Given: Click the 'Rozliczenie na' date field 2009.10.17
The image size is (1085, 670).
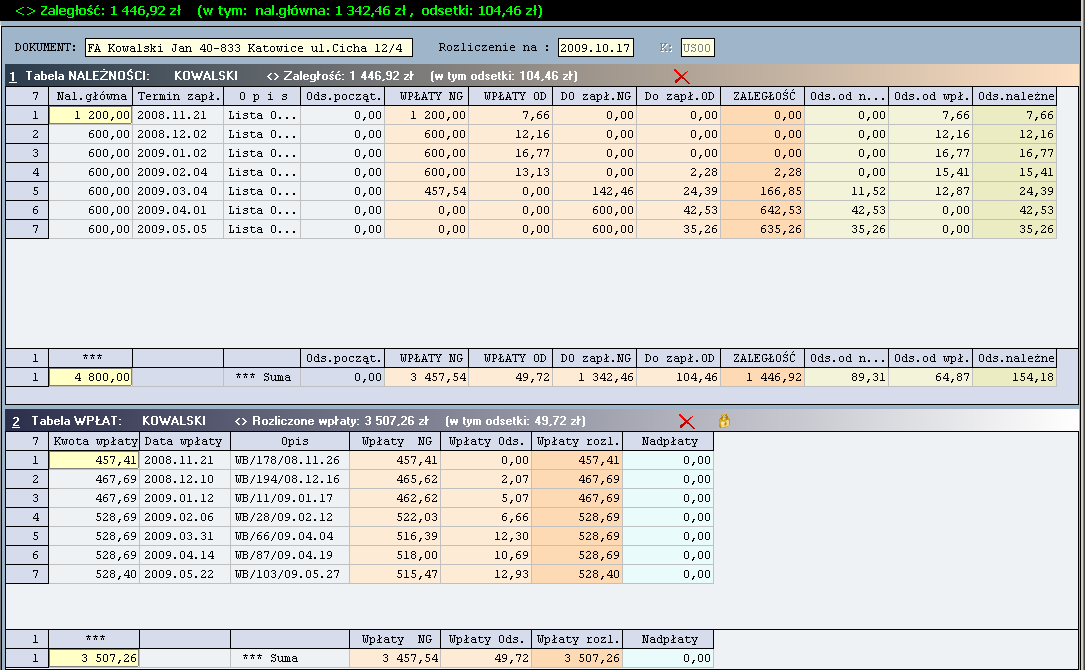Looking at the screenshot, I should pyautogui.click(x=595, y=48).
